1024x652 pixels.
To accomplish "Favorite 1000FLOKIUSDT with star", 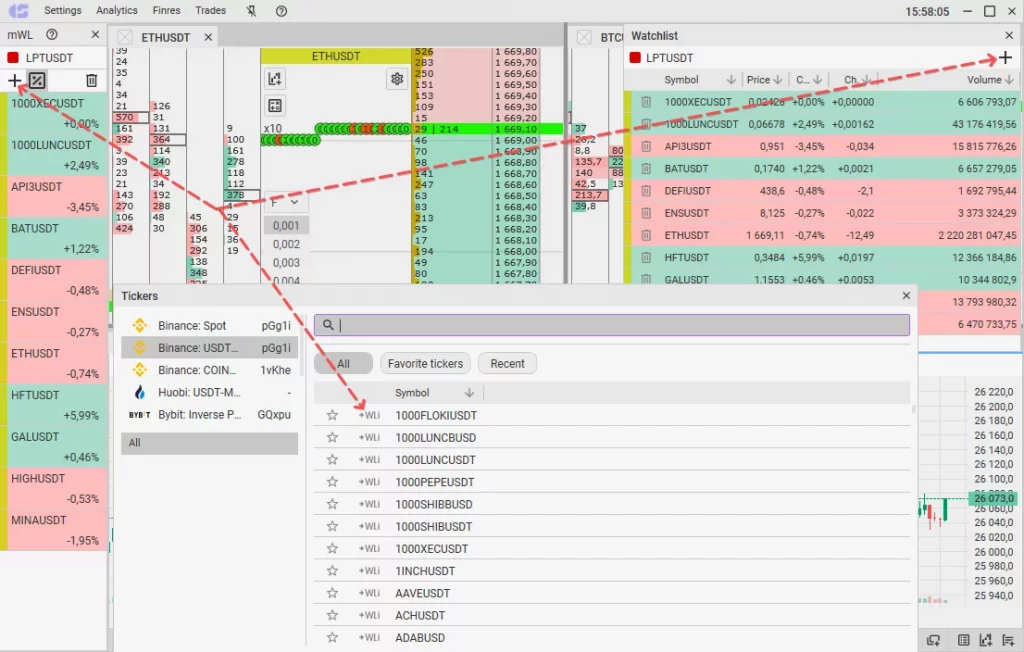I will click(x=332, y=415).
